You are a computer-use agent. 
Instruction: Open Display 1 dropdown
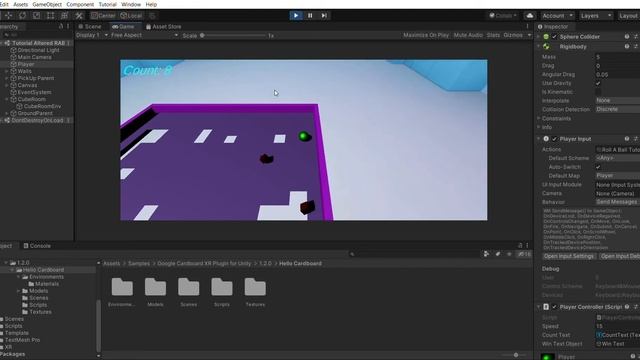(x=92, y=36)
